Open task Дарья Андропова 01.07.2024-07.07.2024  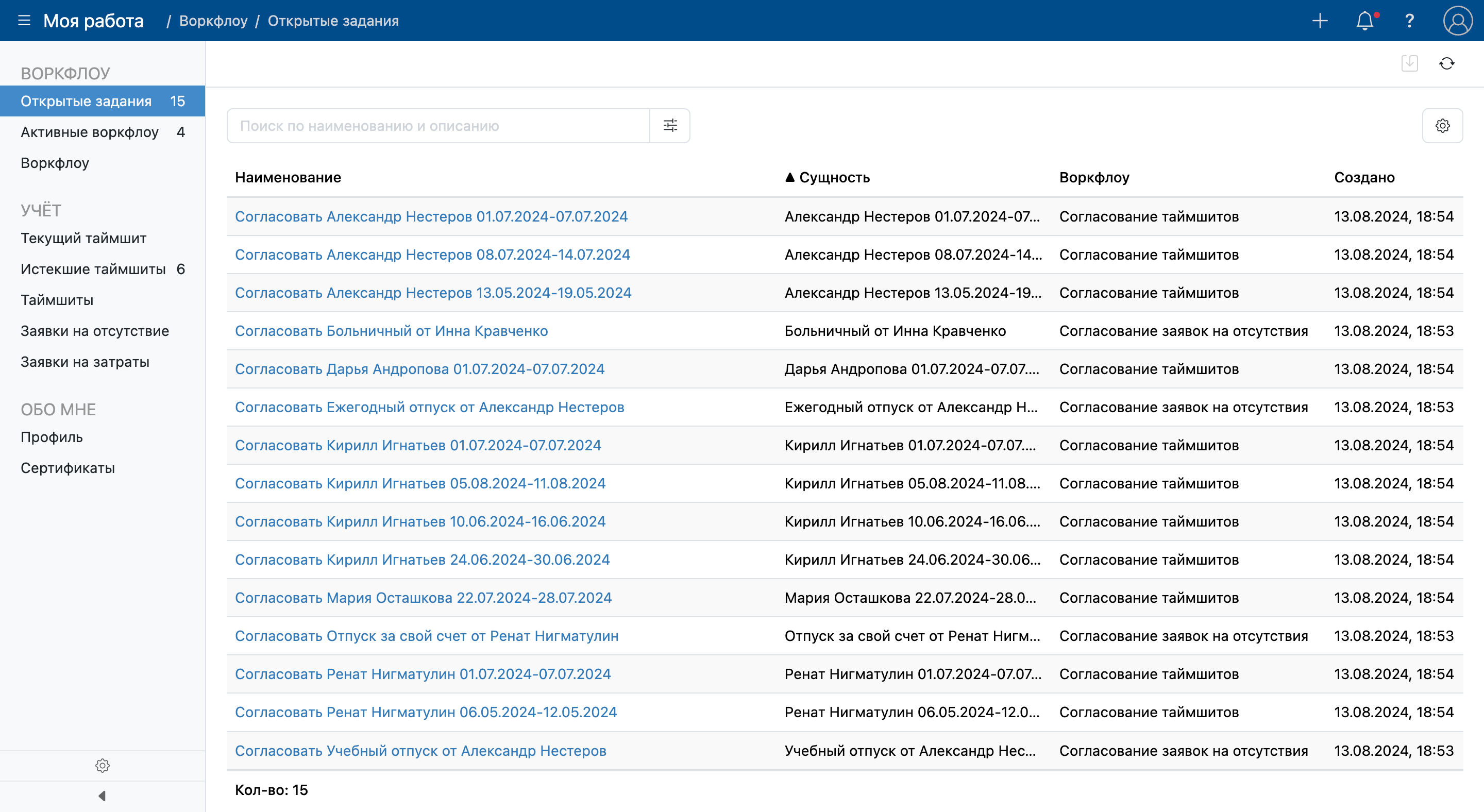419,369
